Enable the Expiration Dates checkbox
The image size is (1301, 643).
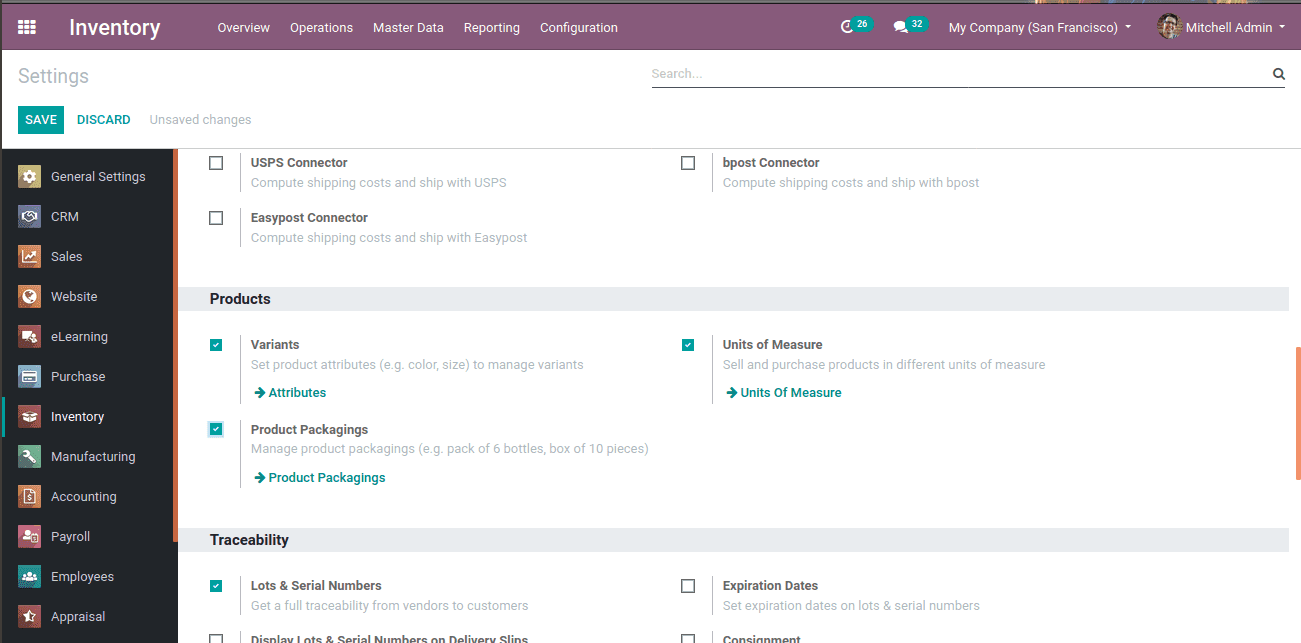pos(688,586)
